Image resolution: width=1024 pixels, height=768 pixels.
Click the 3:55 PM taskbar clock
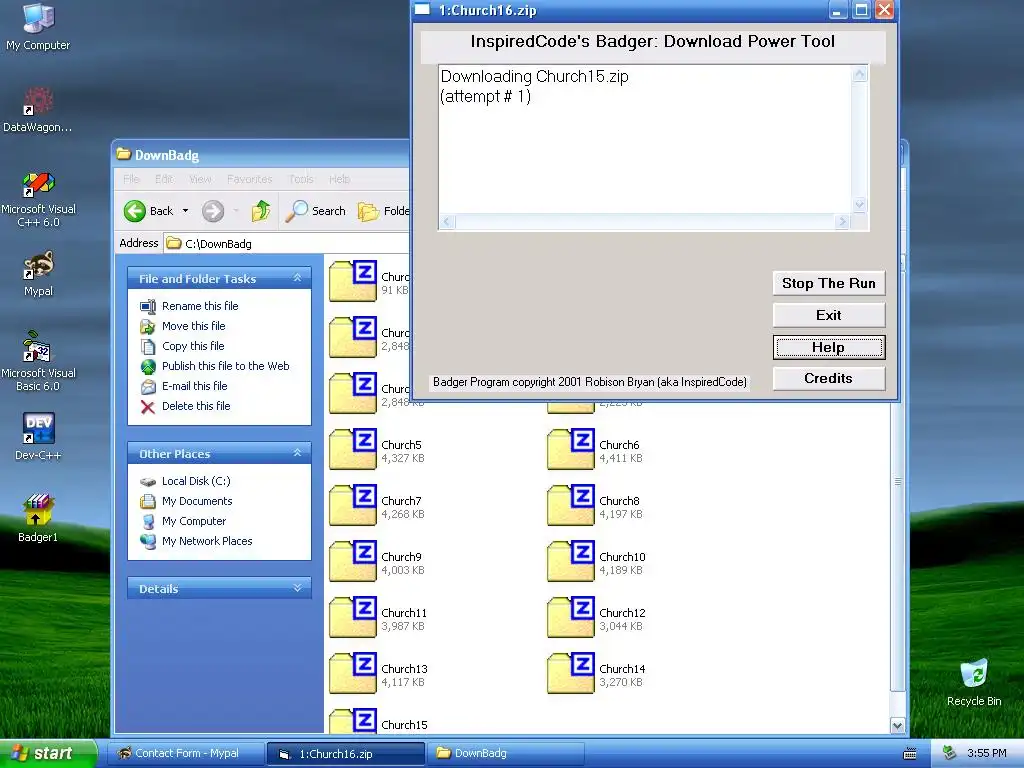click(x=987, y=753)
